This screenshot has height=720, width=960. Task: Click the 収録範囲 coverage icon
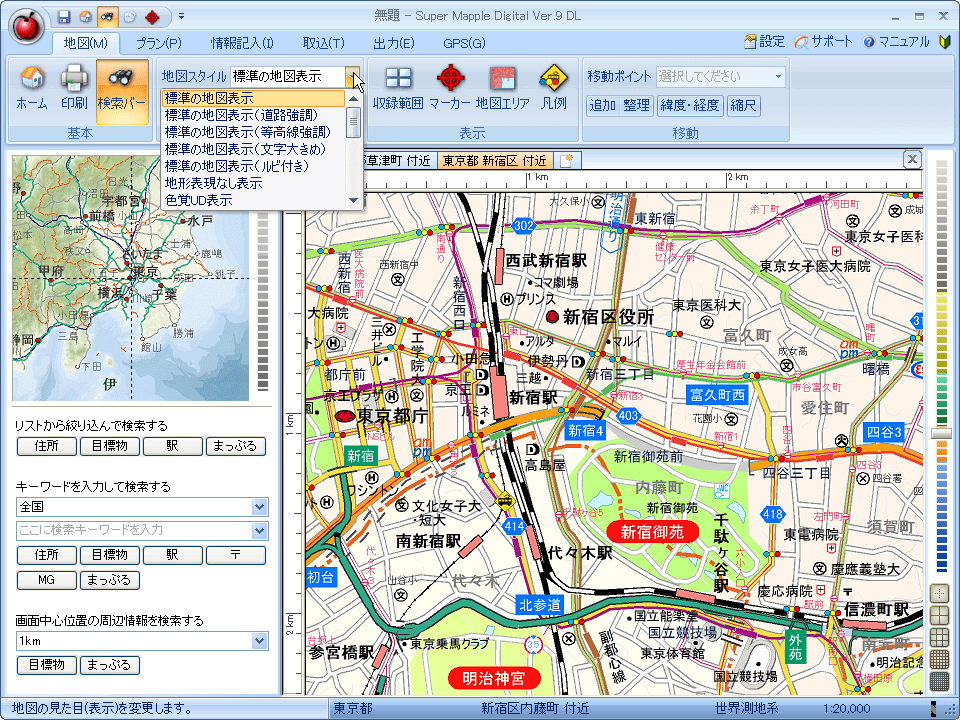tap(398, 88)
